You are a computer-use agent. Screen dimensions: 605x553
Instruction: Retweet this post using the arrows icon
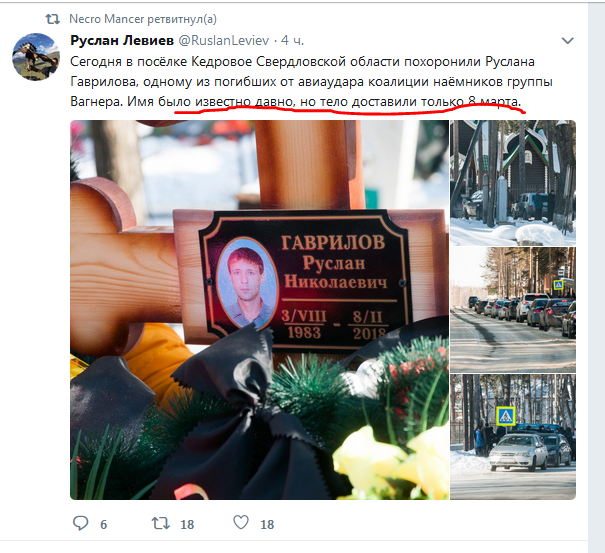tap(161, 523)
